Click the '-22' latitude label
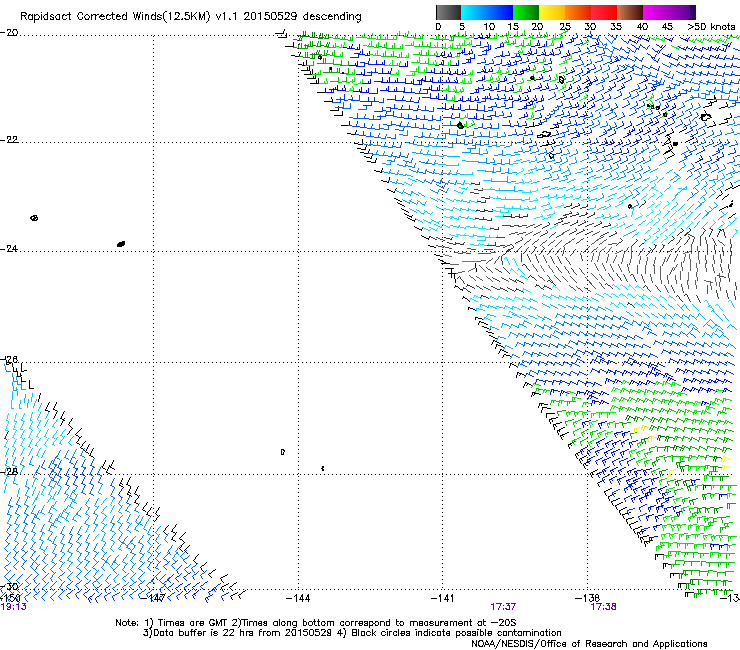Image resolution: width=740 pixels, height=650 pixels. [9, 140]
